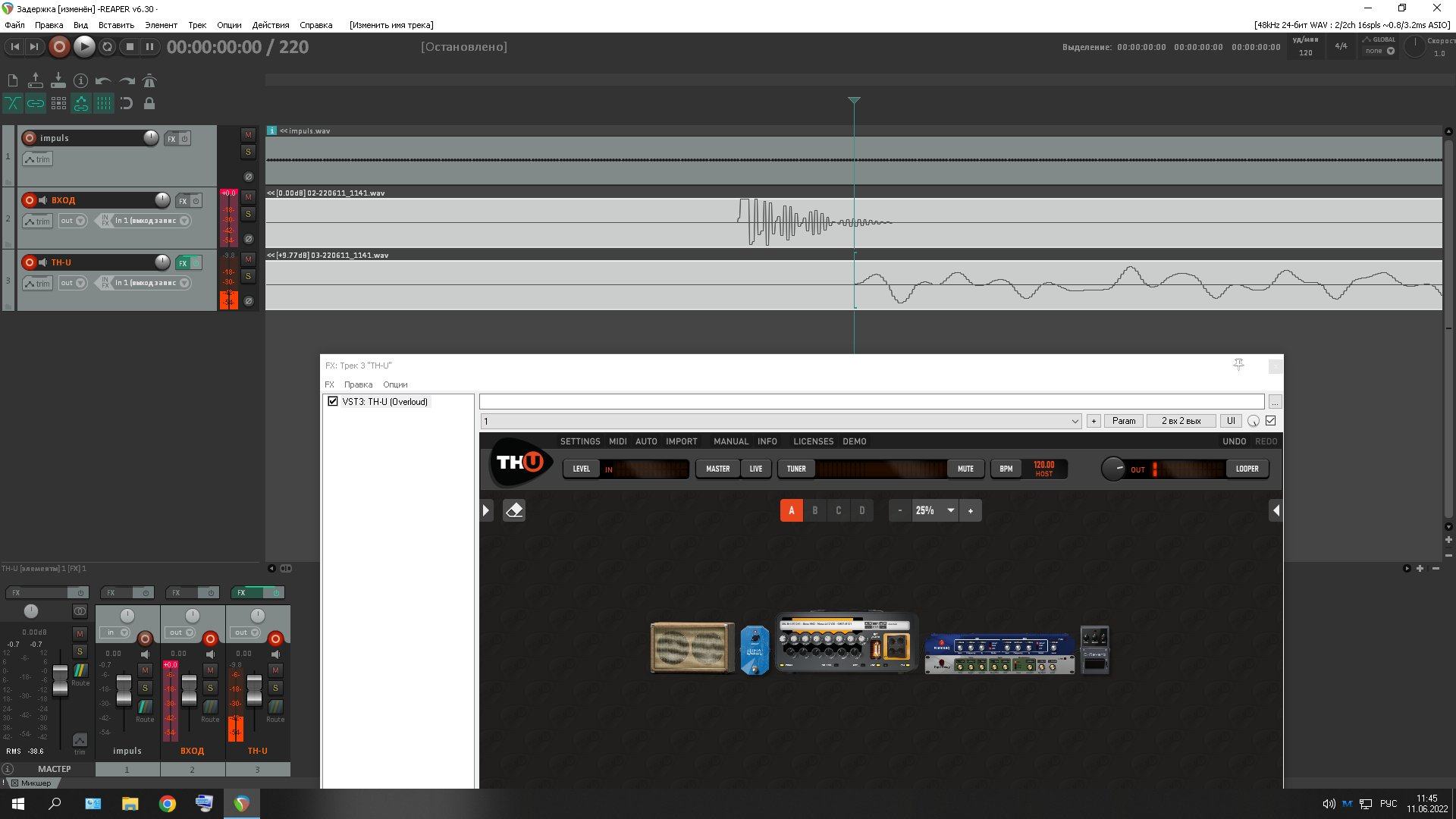Open Chrome from the Windows taskbar
The image size is (1456, 819).
click(x=167, y=804)
